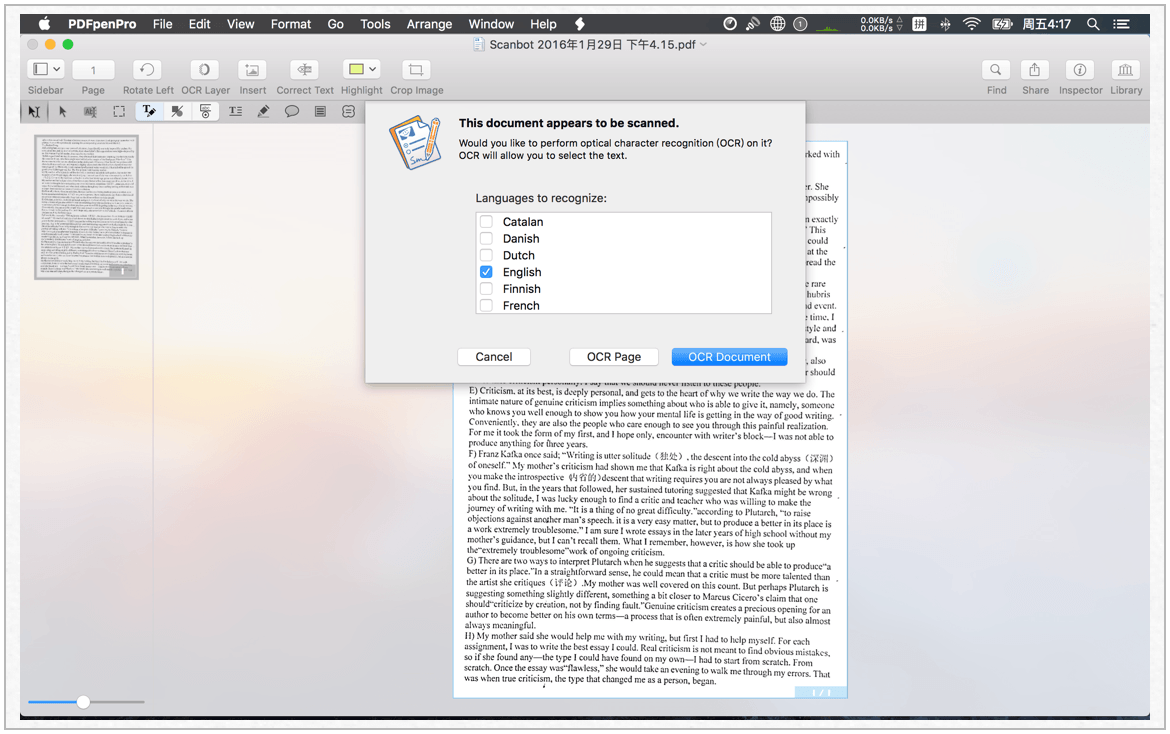Add a comment with the speech bubble tool
Viewport: 1170px width, 734px height.
pos(292,111)
